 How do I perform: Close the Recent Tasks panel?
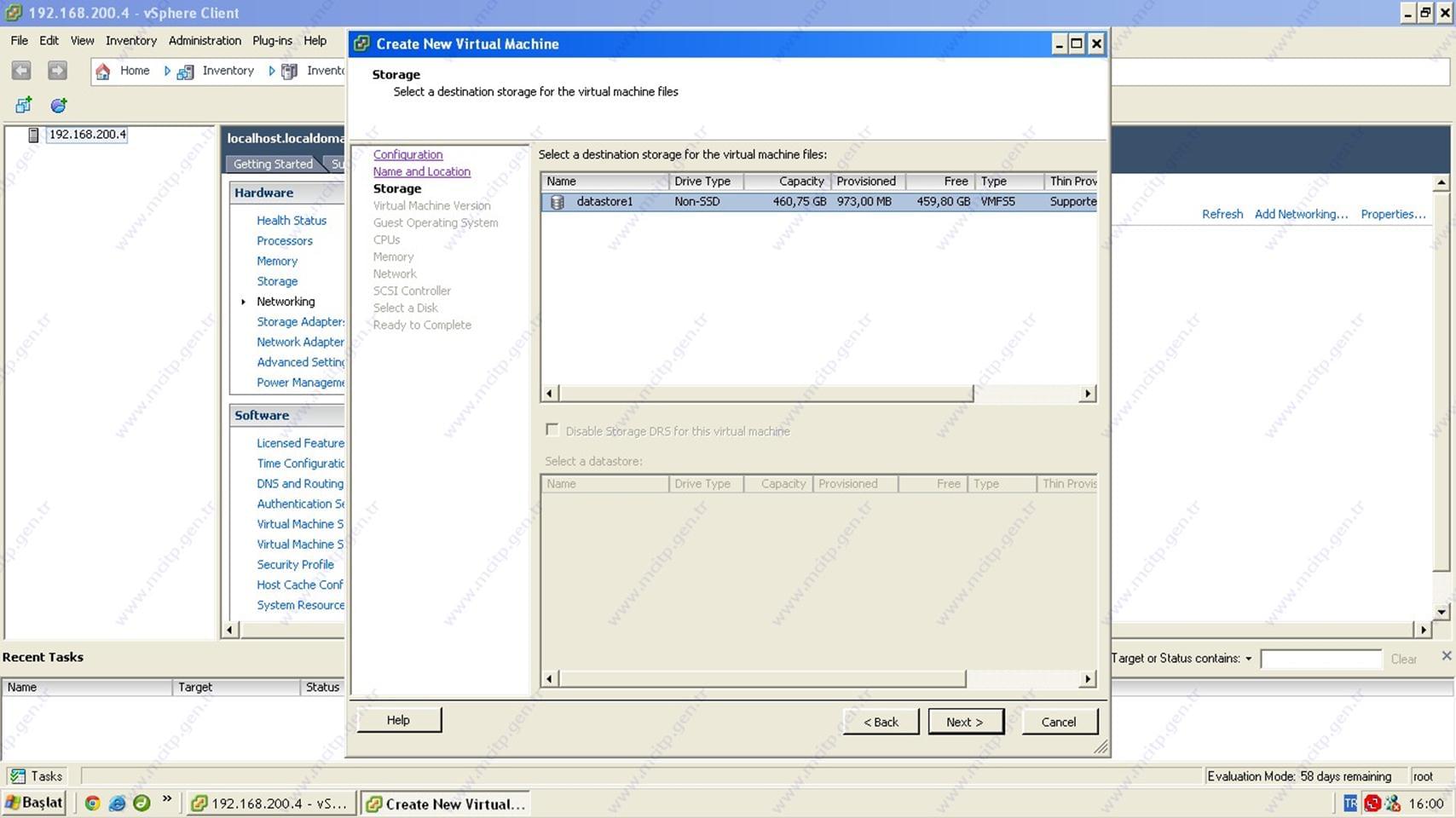tap(1446, 655)
